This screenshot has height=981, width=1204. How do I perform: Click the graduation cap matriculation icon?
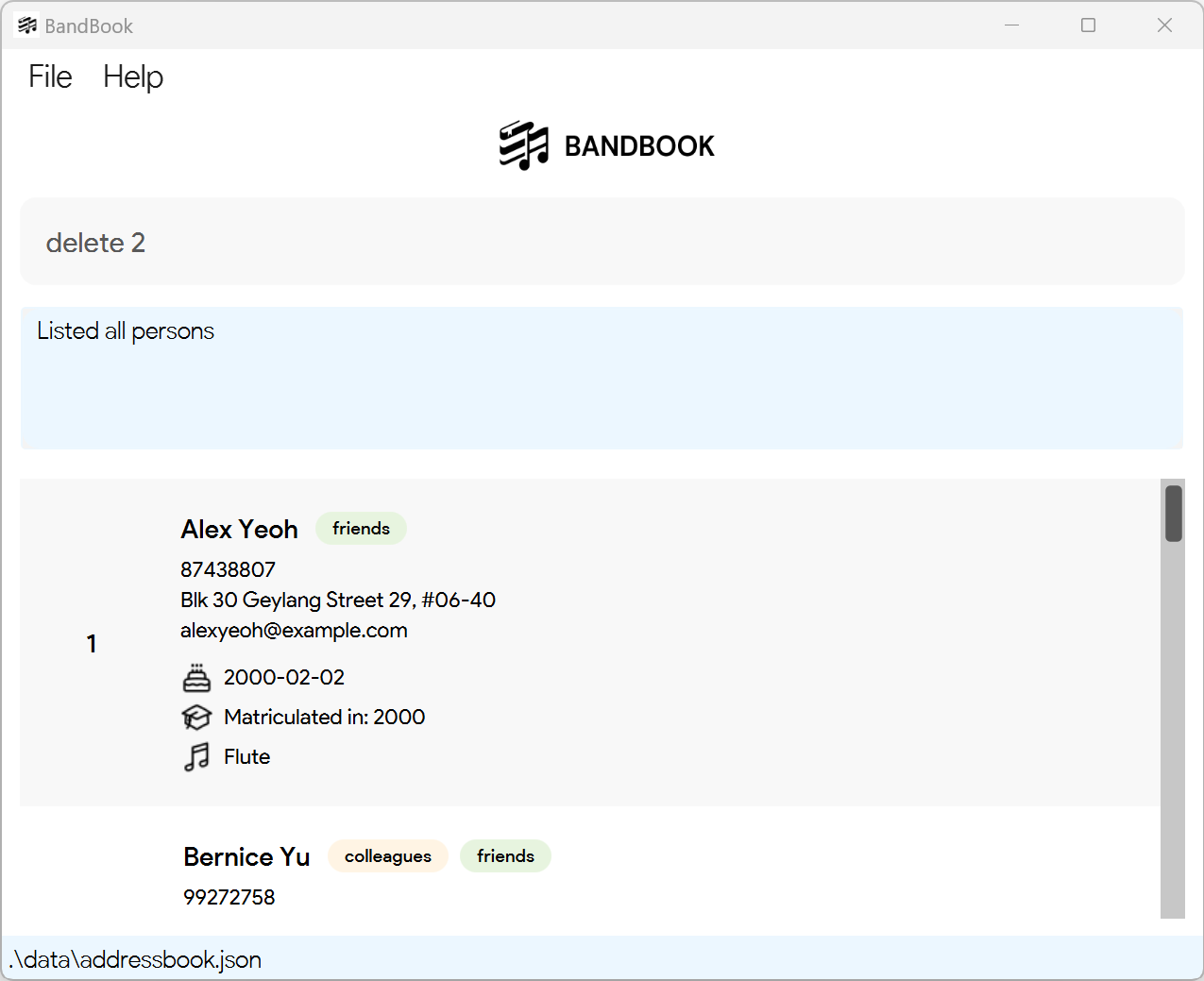click(x=196, y=718)
